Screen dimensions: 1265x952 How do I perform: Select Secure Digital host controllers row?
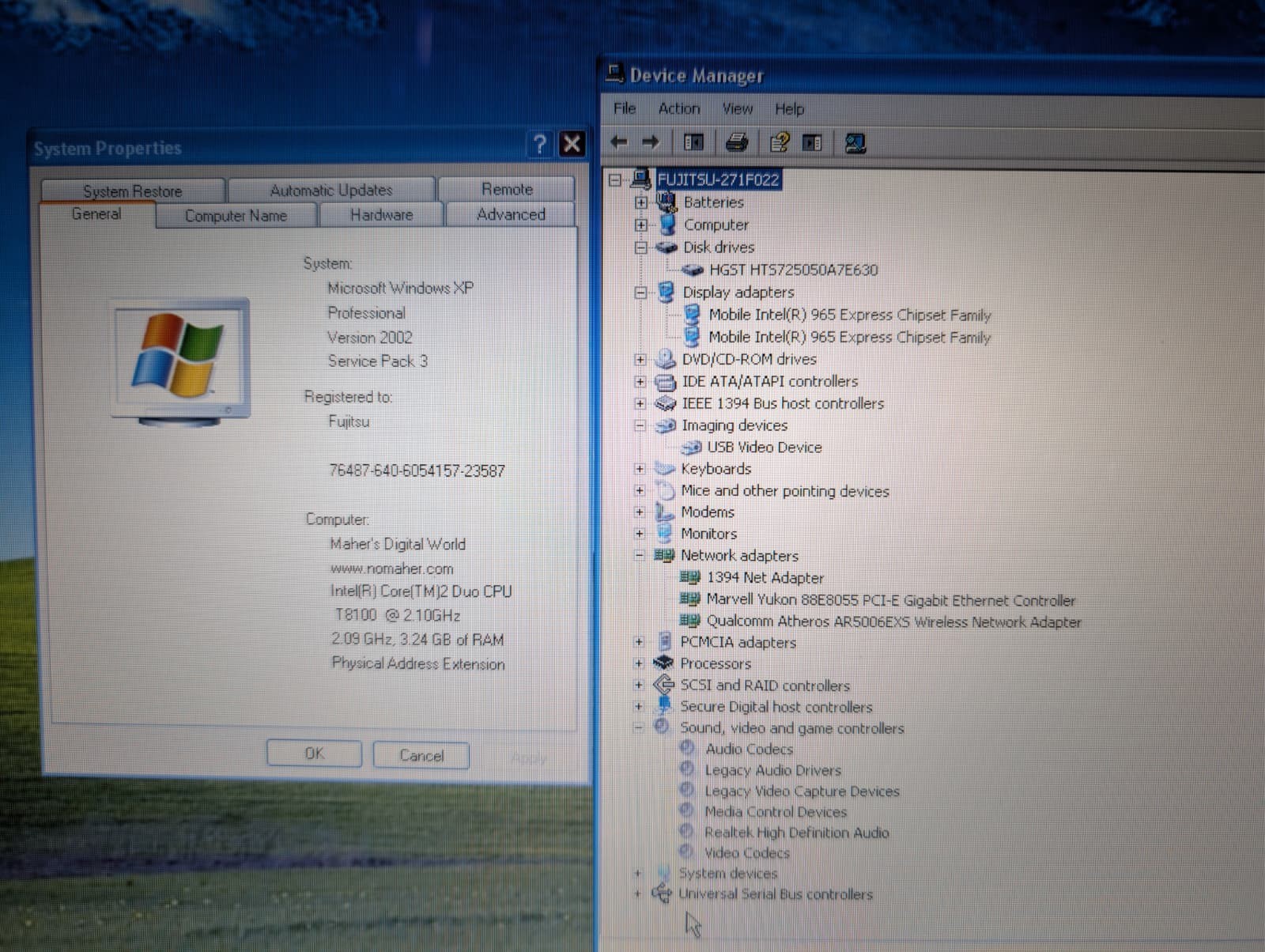point(776,707)
